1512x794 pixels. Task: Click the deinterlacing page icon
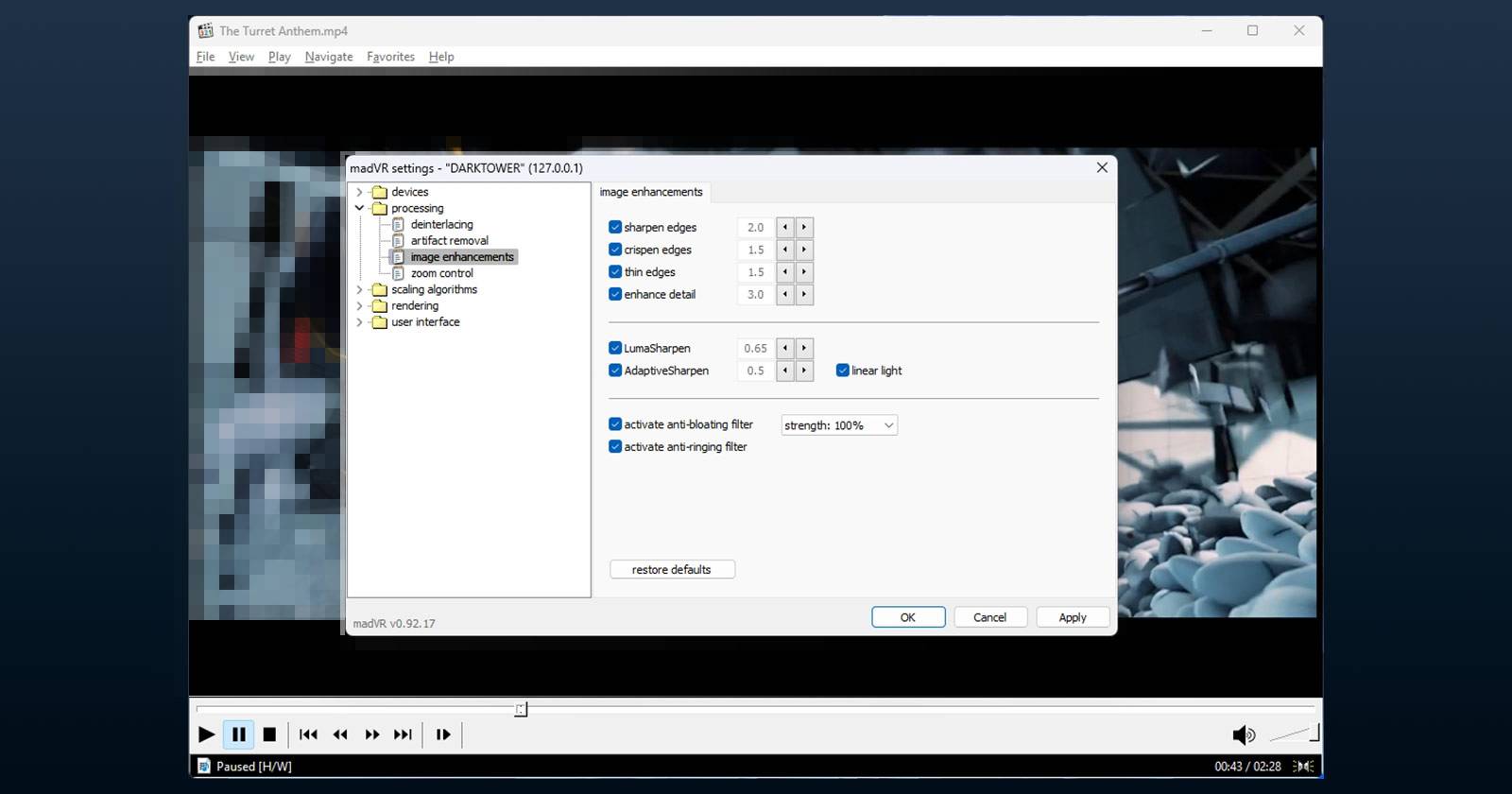(x=398, y=225)
